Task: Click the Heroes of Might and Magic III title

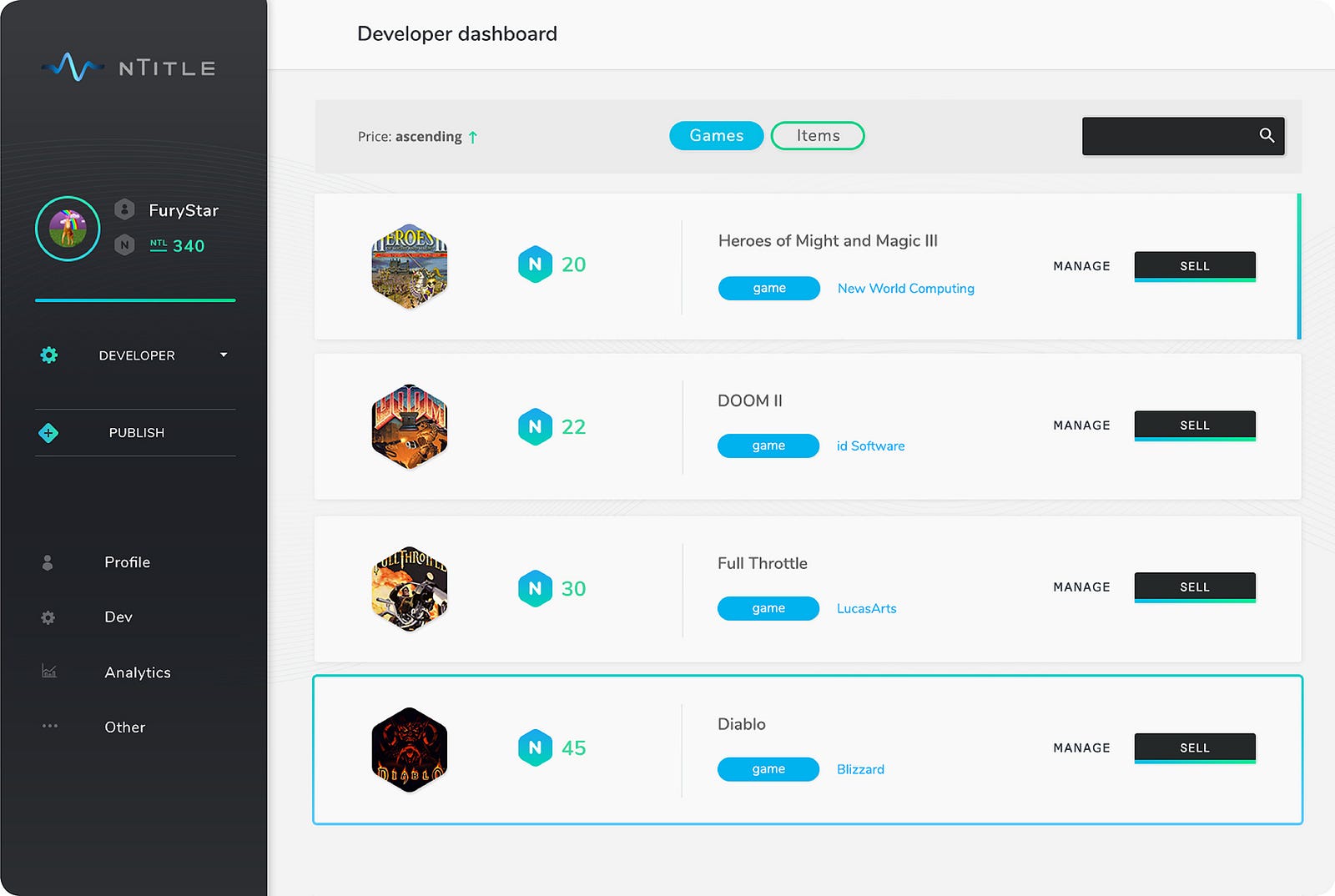Action: (828, 241)
